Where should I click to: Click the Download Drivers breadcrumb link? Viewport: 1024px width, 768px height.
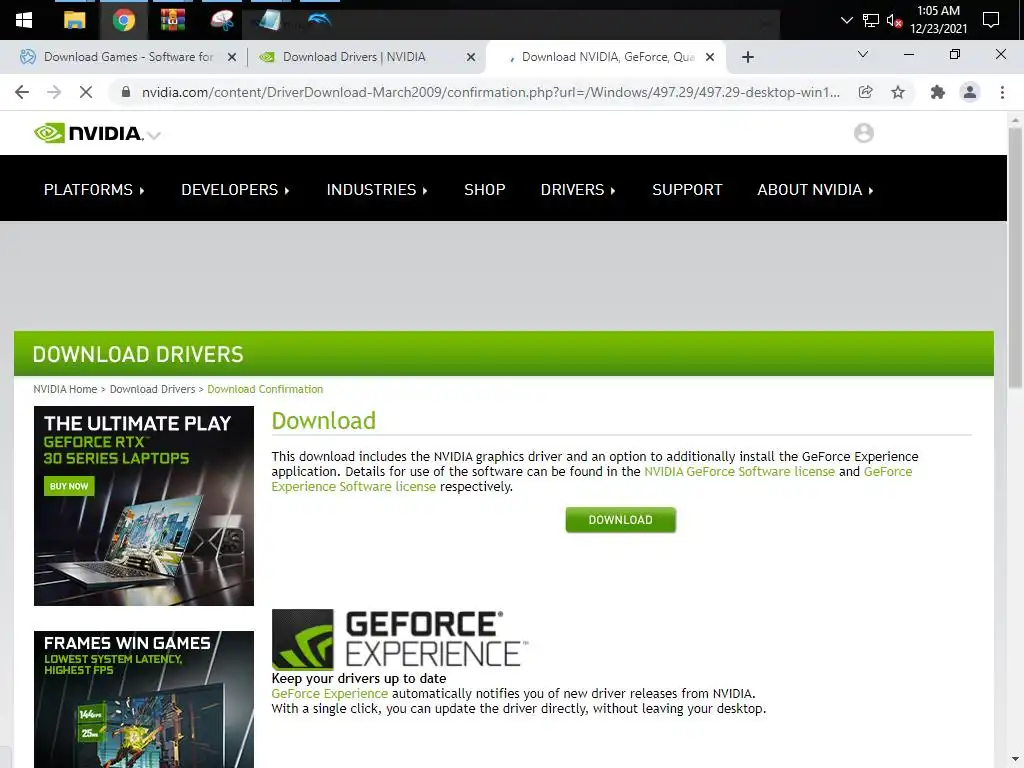pos(152,389)
